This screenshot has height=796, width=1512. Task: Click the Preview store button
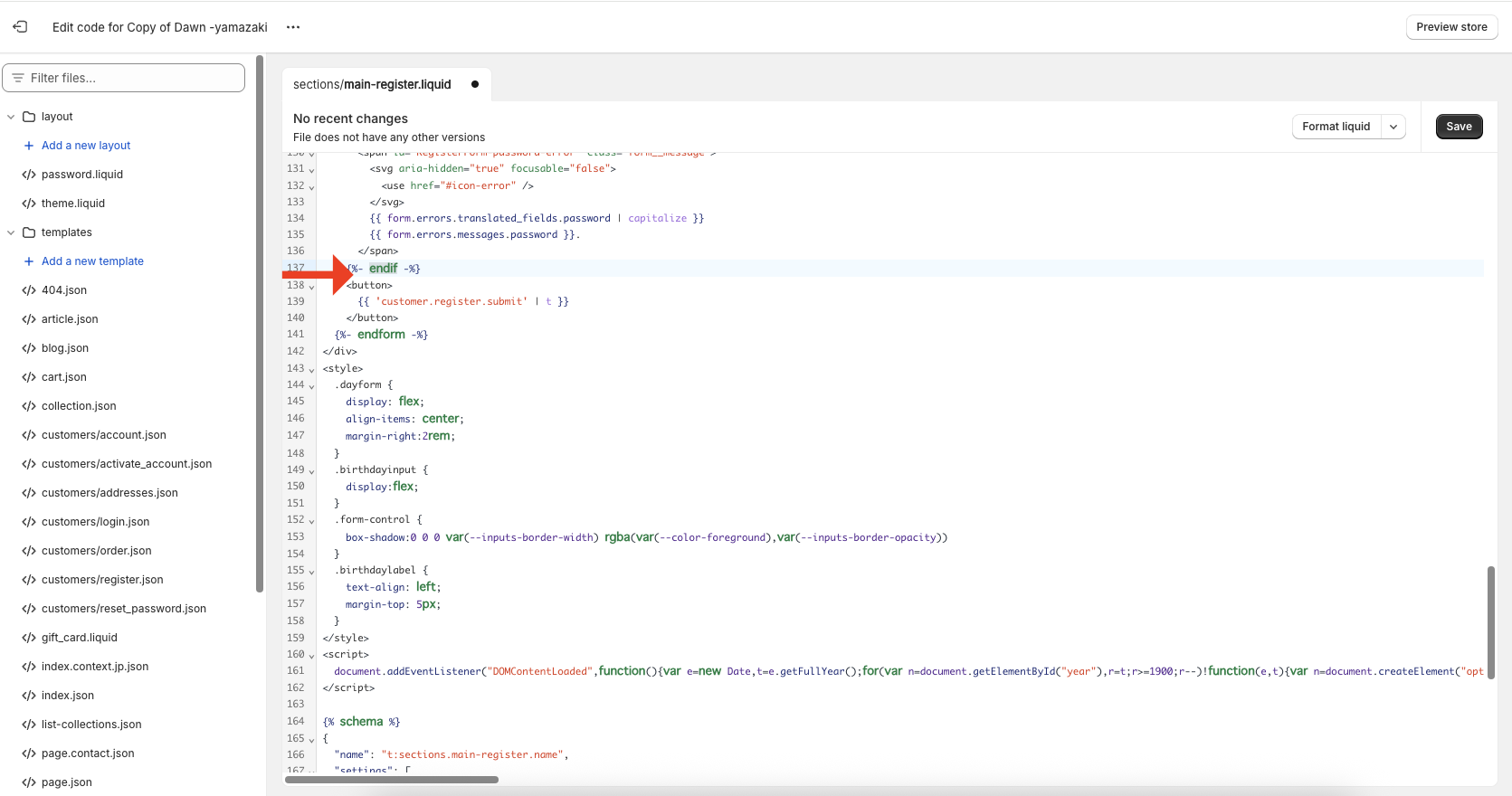pyautogui.click(x=1451, y=27)
